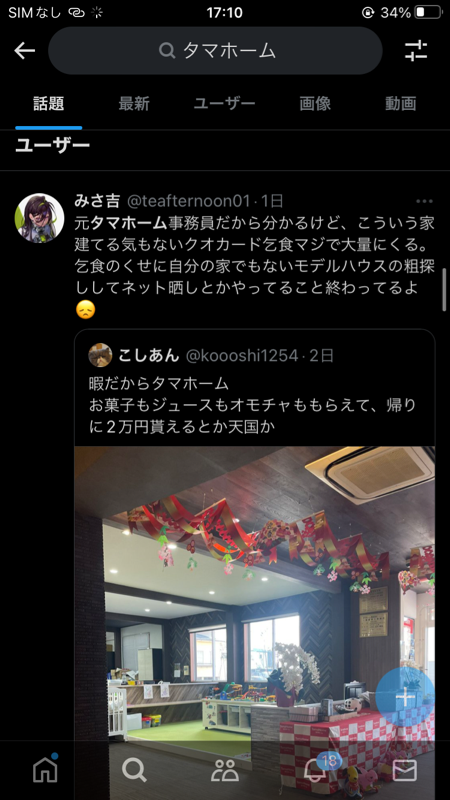This screenshot has width=450, height=800.
Task: Switch to the ユーザー tab
Action: click(x=224, y=104)
